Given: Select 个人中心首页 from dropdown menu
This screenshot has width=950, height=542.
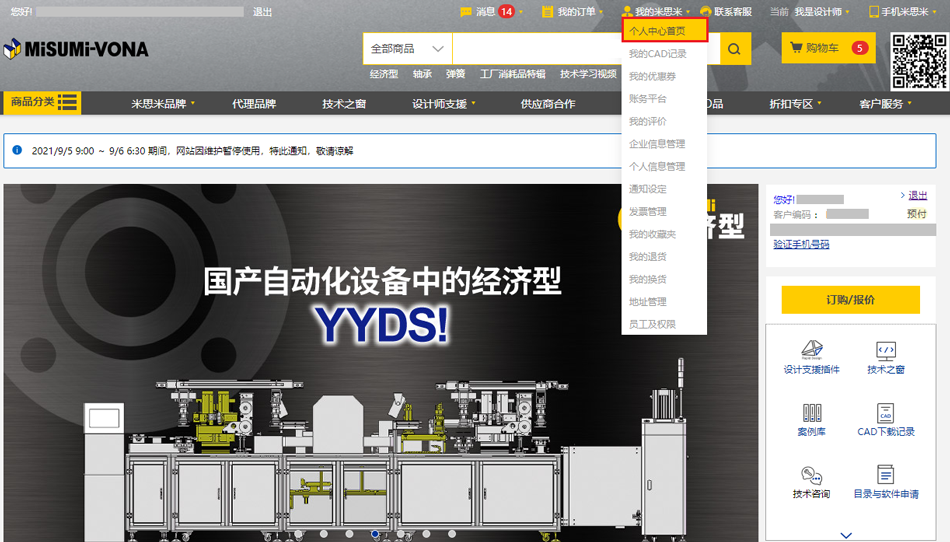Looking at the screenshot, I should coord(657,31).
